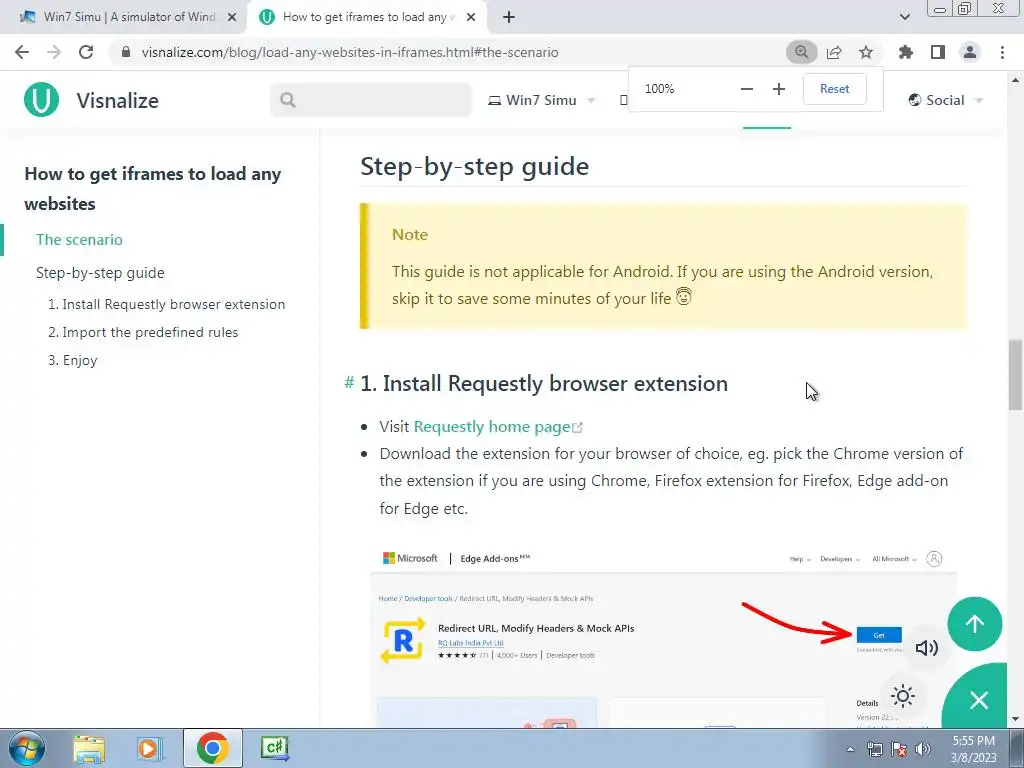Click the scrollbar down arrow
1024x768 pixels.
(x=1015, y=719)
